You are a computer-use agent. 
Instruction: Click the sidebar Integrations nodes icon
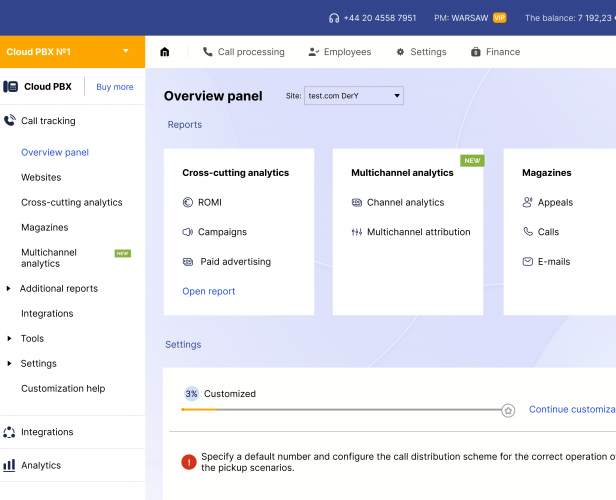[9, 432]
